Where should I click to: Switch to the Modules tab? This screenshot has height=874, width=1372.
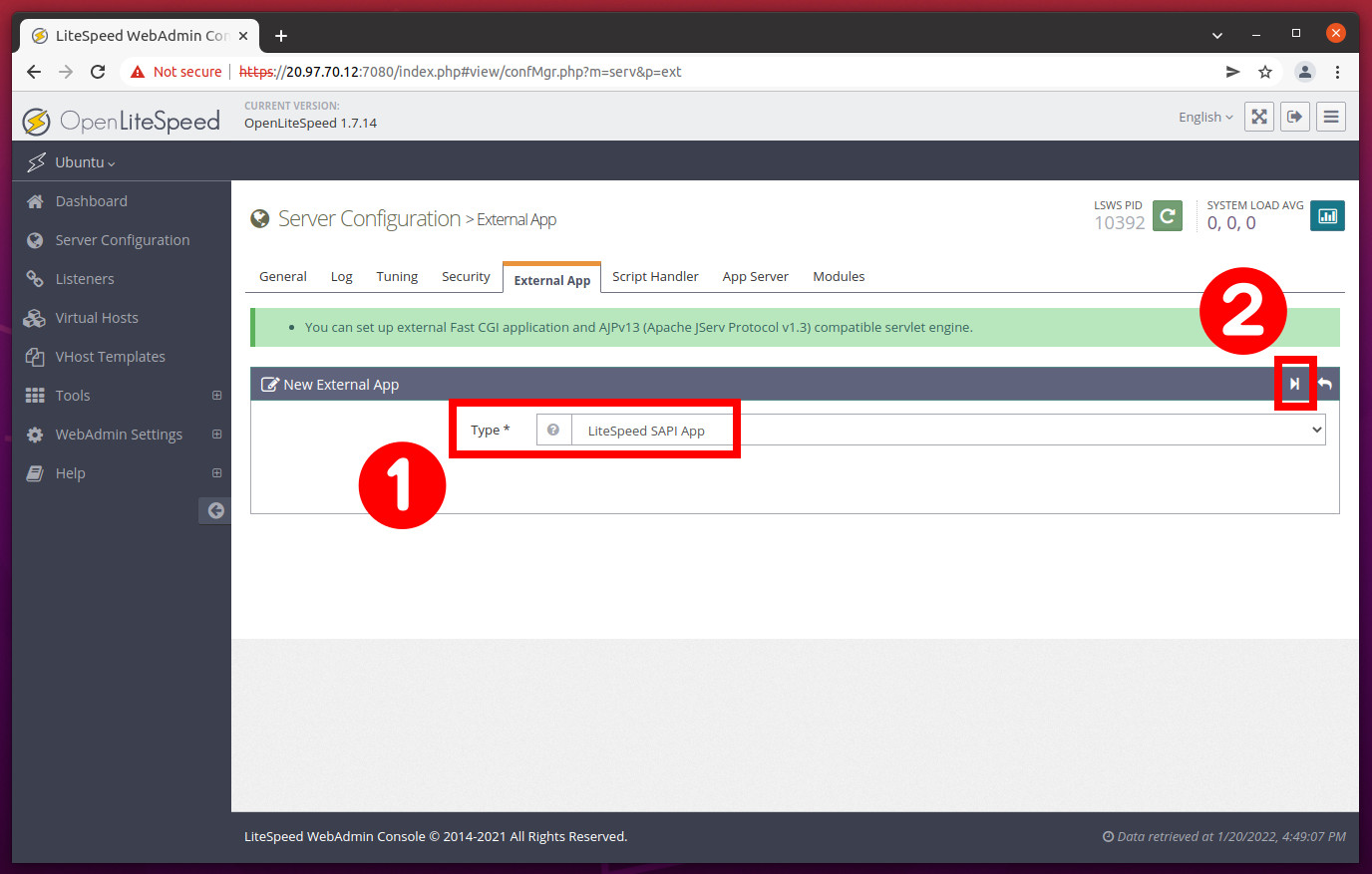[839, 277]
